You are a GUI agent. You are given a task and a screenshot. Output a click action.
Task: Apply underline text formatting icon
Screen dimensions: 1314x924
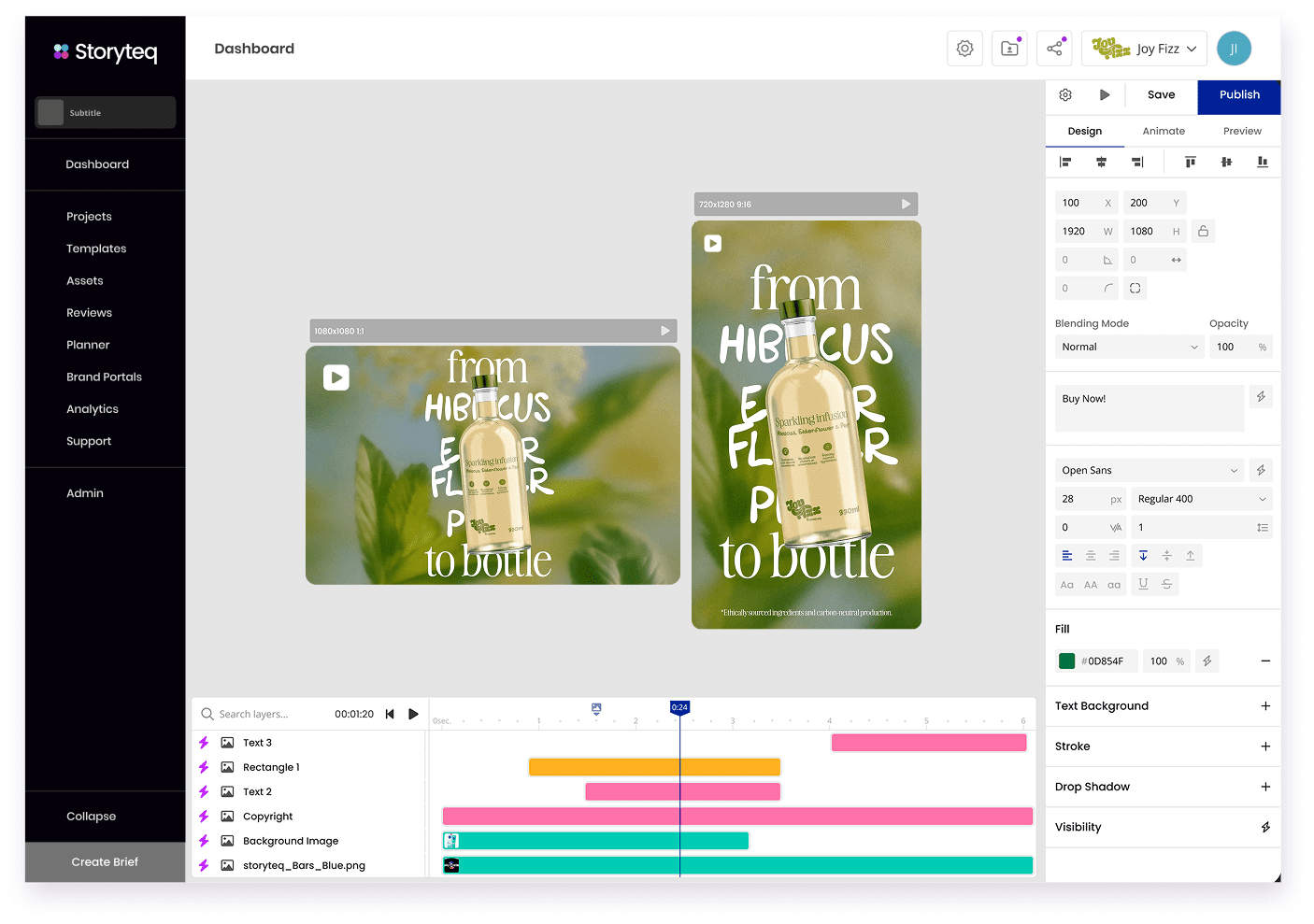1143,584
